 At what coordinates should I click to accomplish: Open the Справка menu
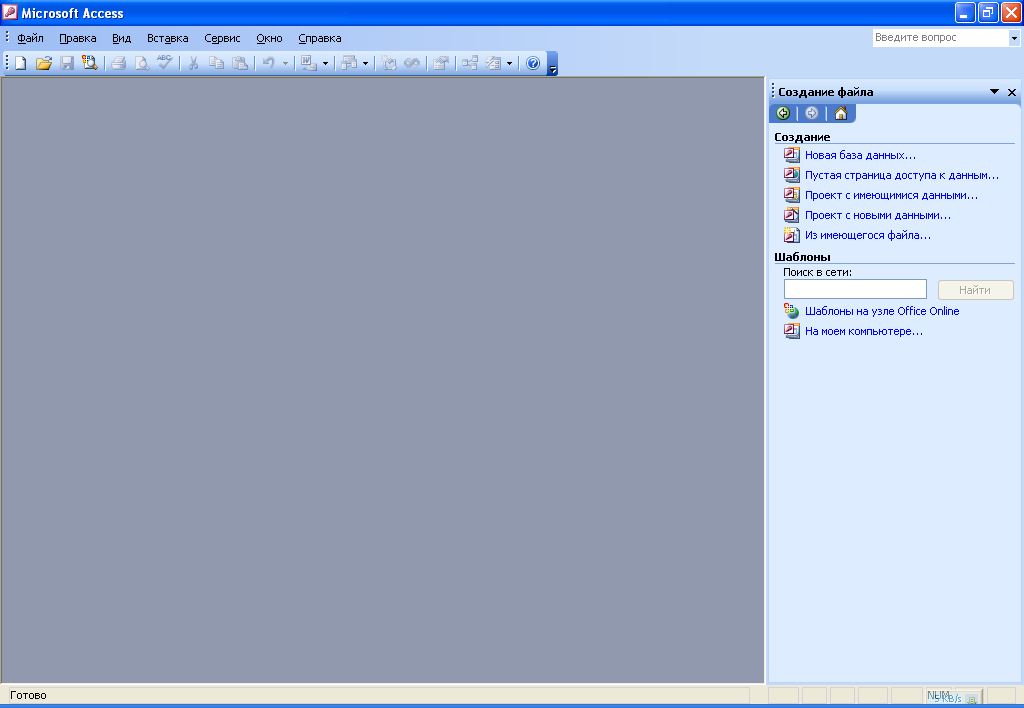point(320,38)
